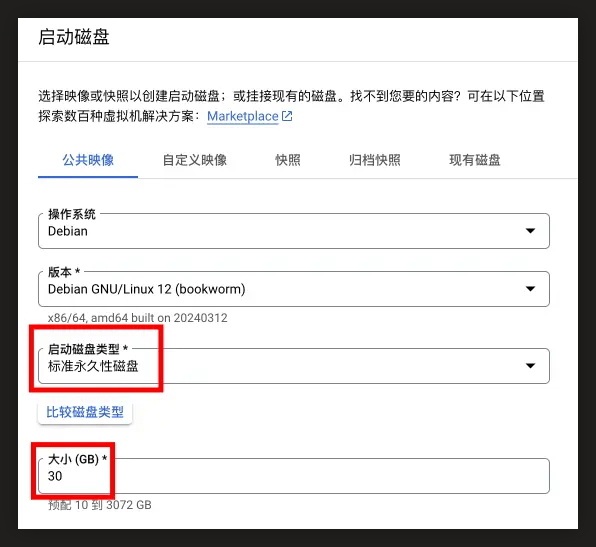Click the 比较磁盘类型 button
The height and width of the screenshot is (547, 596).
coord(85,412)
